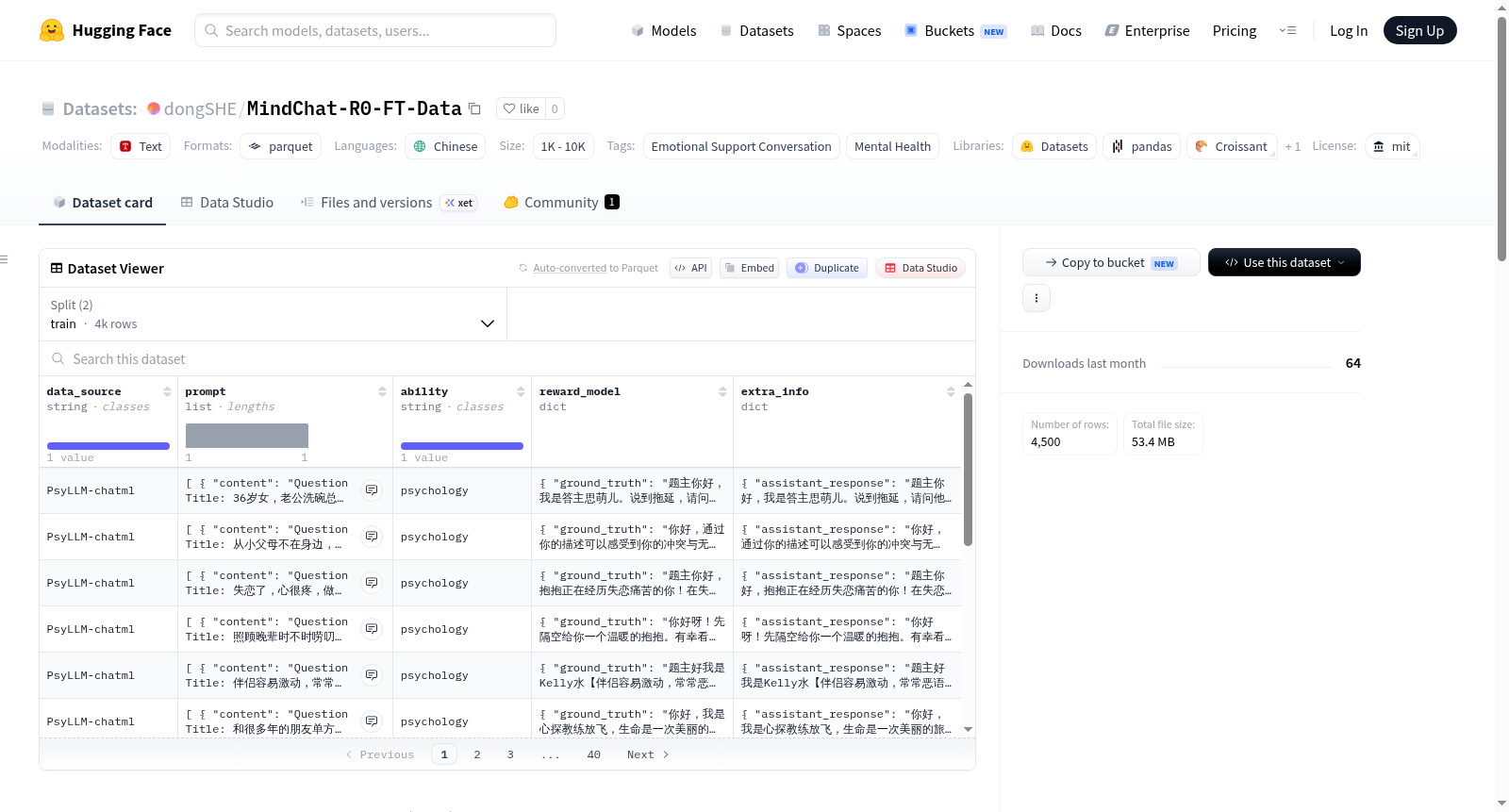
Task: Open Buckets in top navigation
Action: [x=955, y=30]
